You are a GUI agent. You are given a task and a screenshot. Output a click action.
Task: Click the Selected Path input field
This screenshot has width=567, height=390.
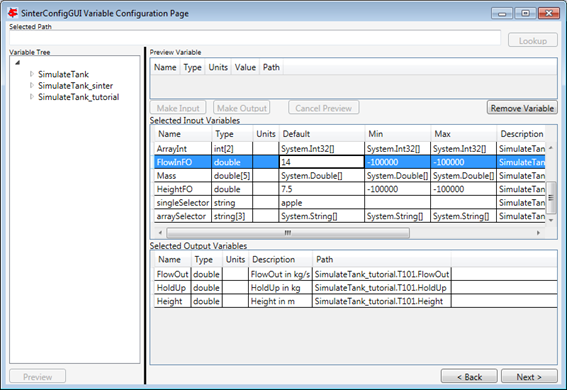point(255,38)
